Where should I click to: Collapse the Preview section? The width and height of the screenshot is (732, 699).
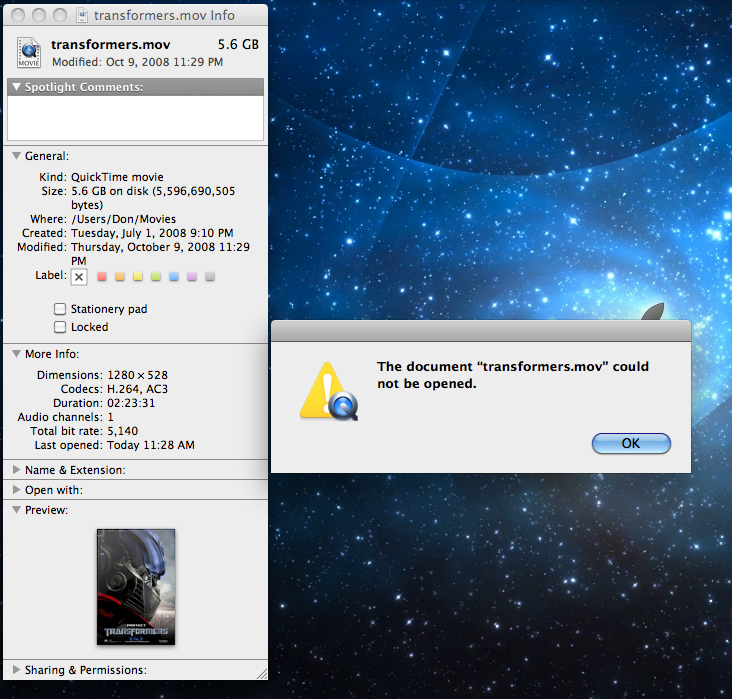point(16,509)
